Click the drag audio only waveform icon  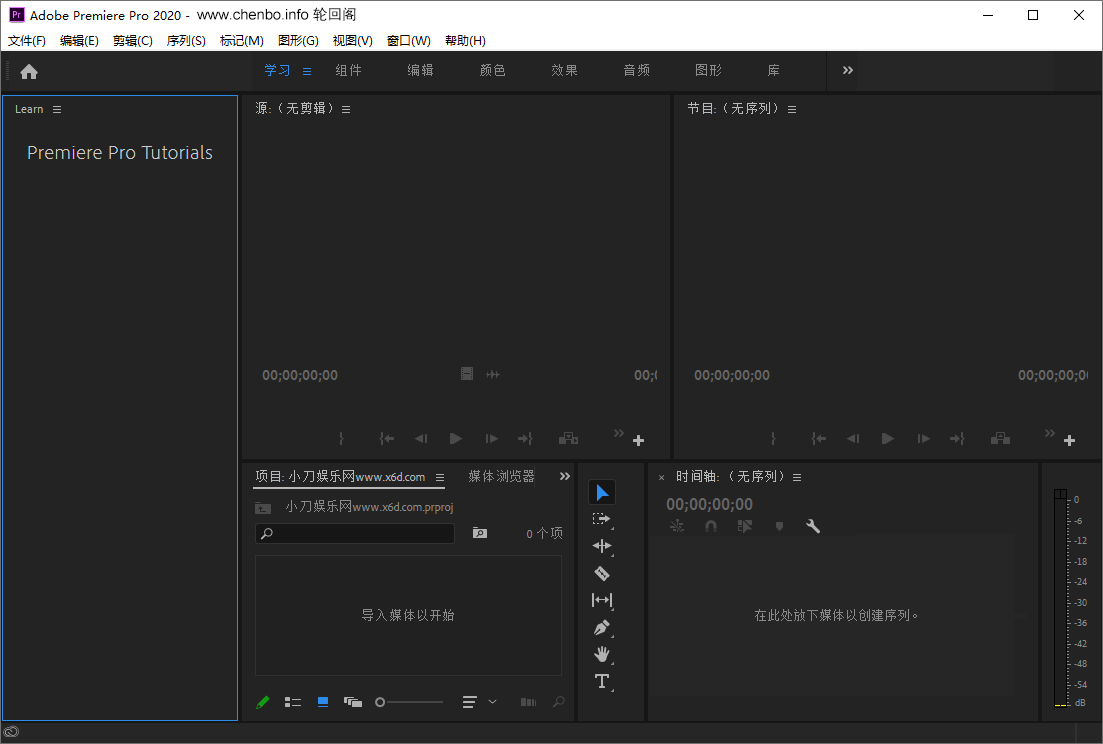click(x=493, y=374)
